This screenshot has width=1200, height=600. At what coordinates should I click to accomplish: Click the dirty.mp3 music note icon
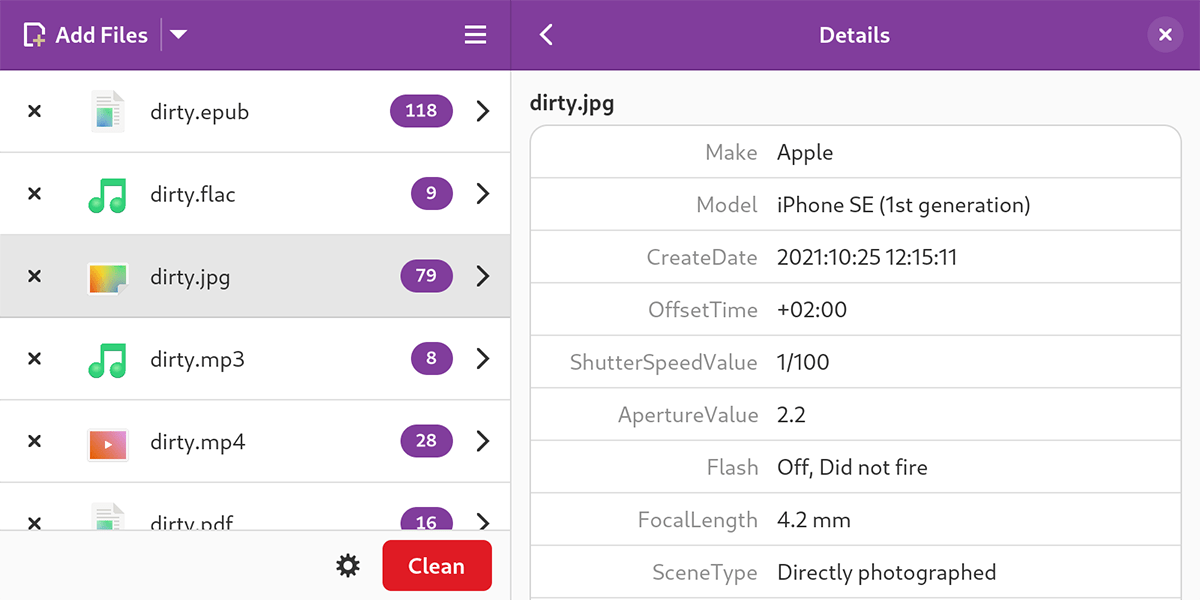(107, 359)
